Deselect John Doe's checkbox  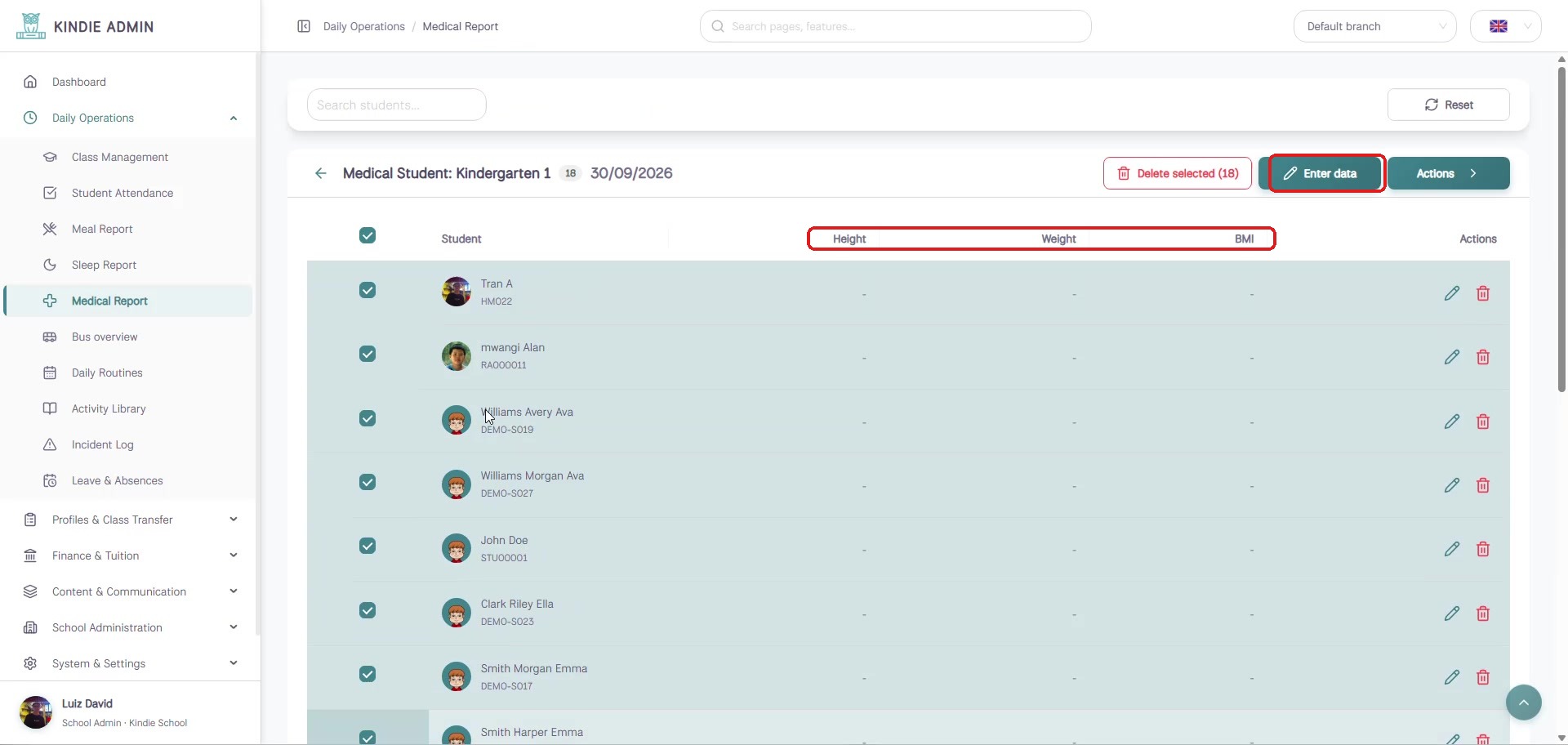[x=367, y=546]
